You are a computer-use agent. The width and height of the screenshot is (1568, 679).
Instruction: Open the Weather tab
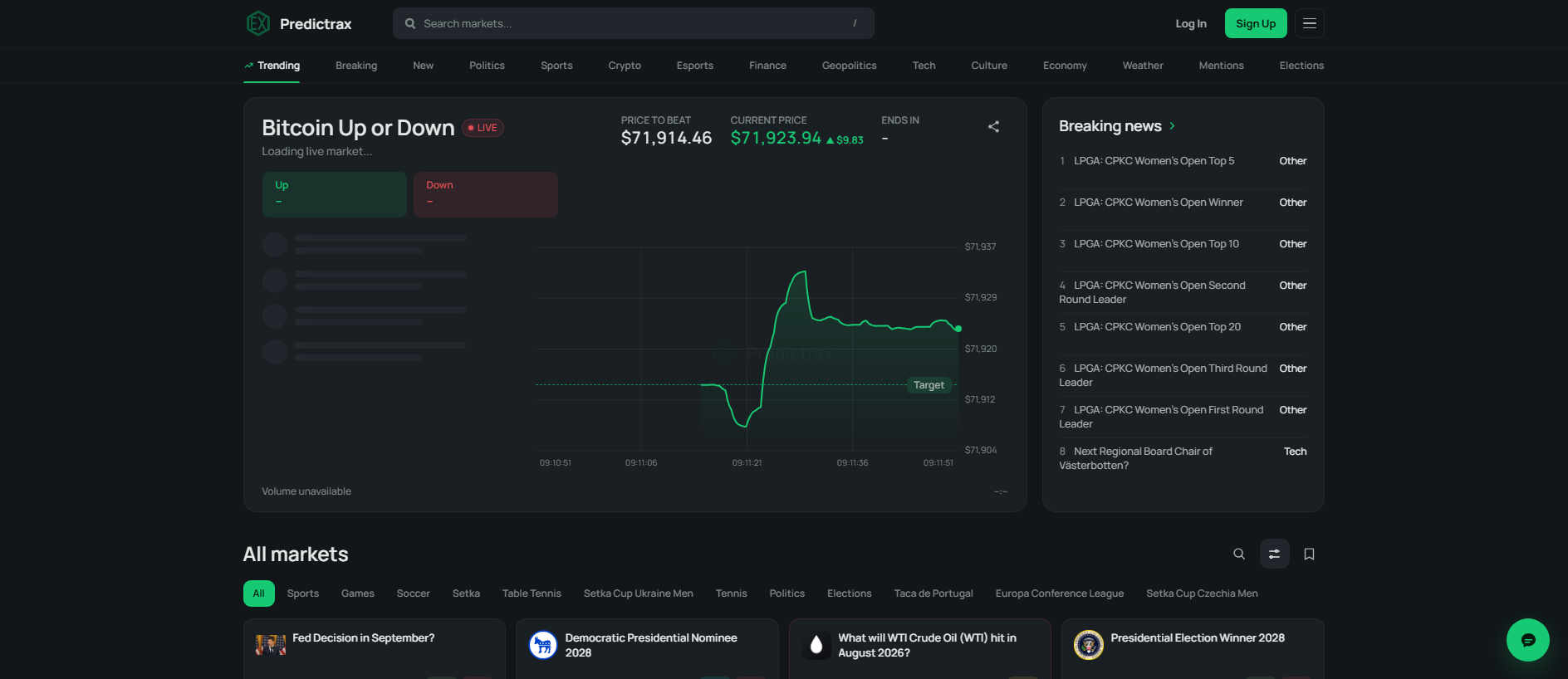(x=1143, y=66)
